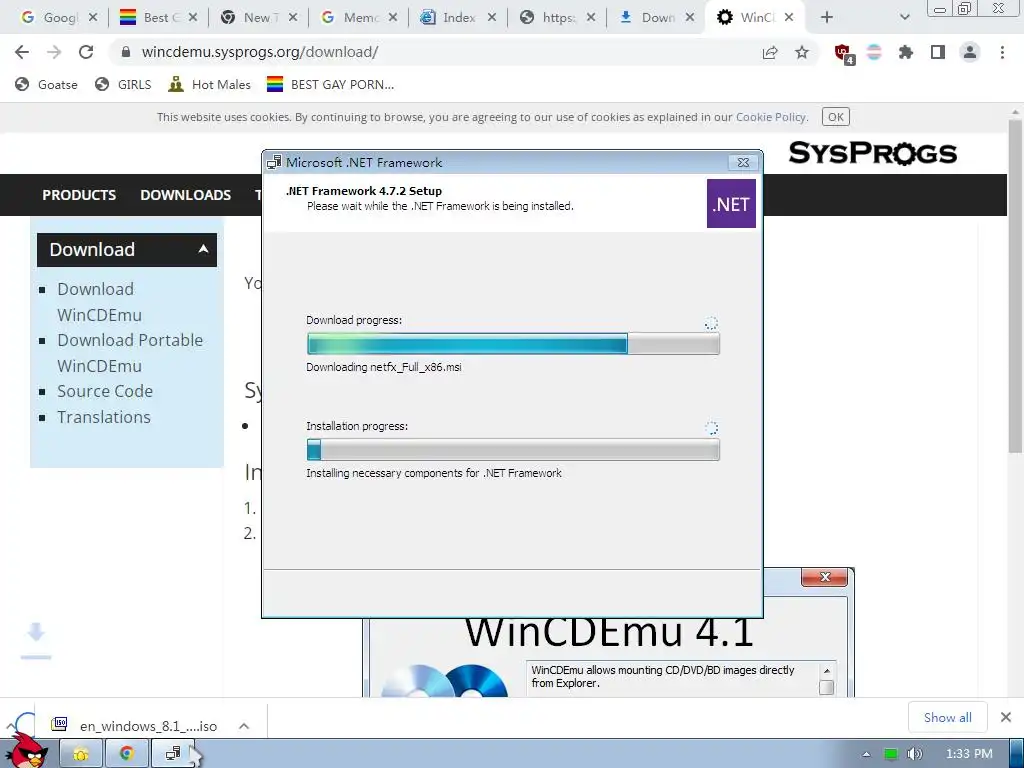Screen dimensions: 1024x768
Task: Open a new tab with plus button
Action: tap(827, 18)
